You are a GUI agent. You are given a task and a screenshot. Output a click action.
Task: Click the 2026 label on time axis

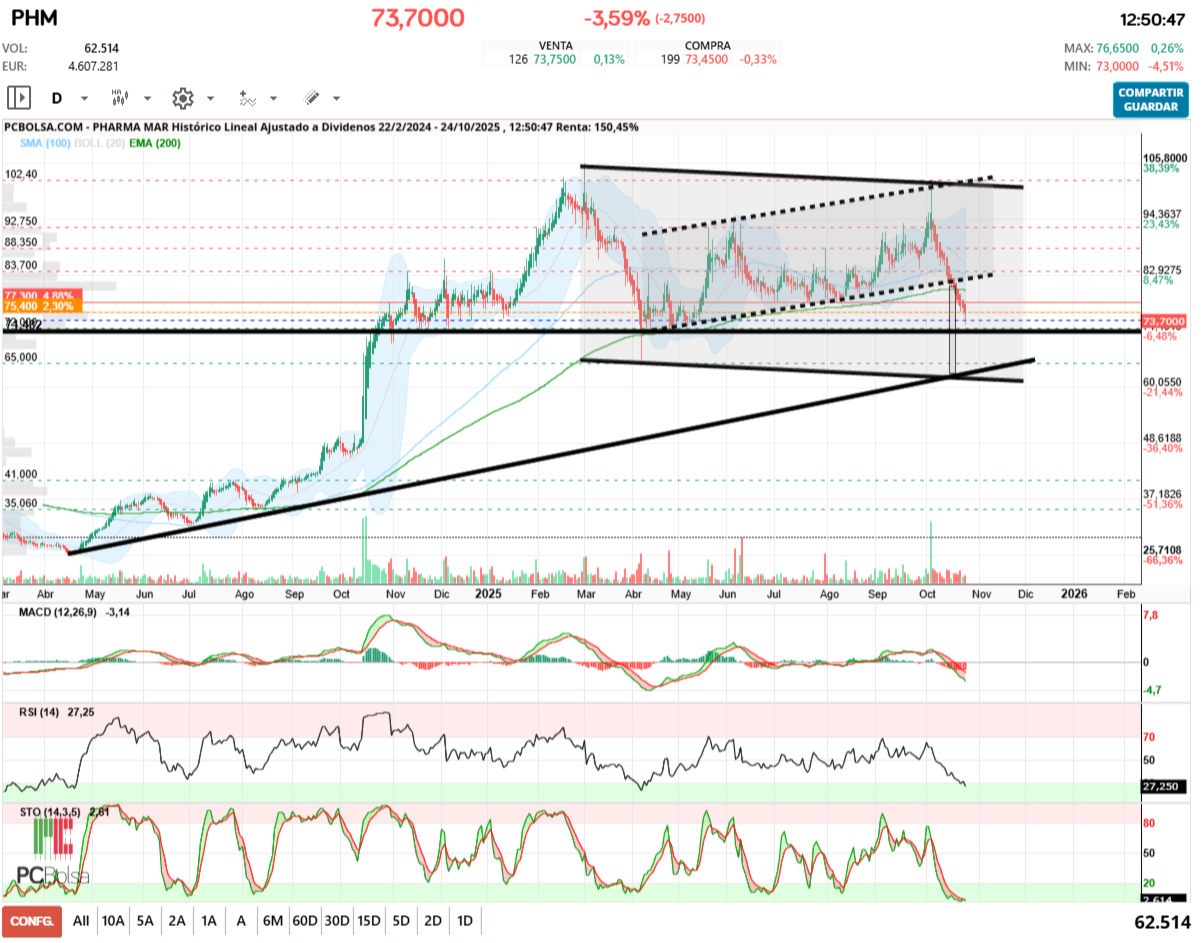tap(1074, 593)
